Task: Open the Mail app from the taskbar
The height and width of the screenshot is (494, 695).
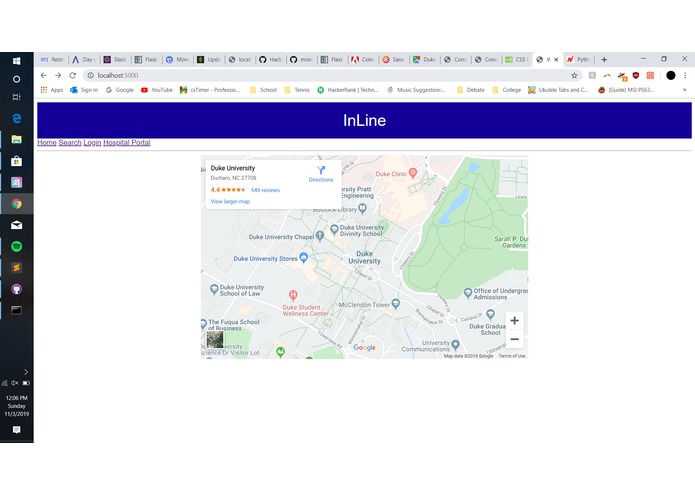Action: pyautogui.click(x=16, y=225)
